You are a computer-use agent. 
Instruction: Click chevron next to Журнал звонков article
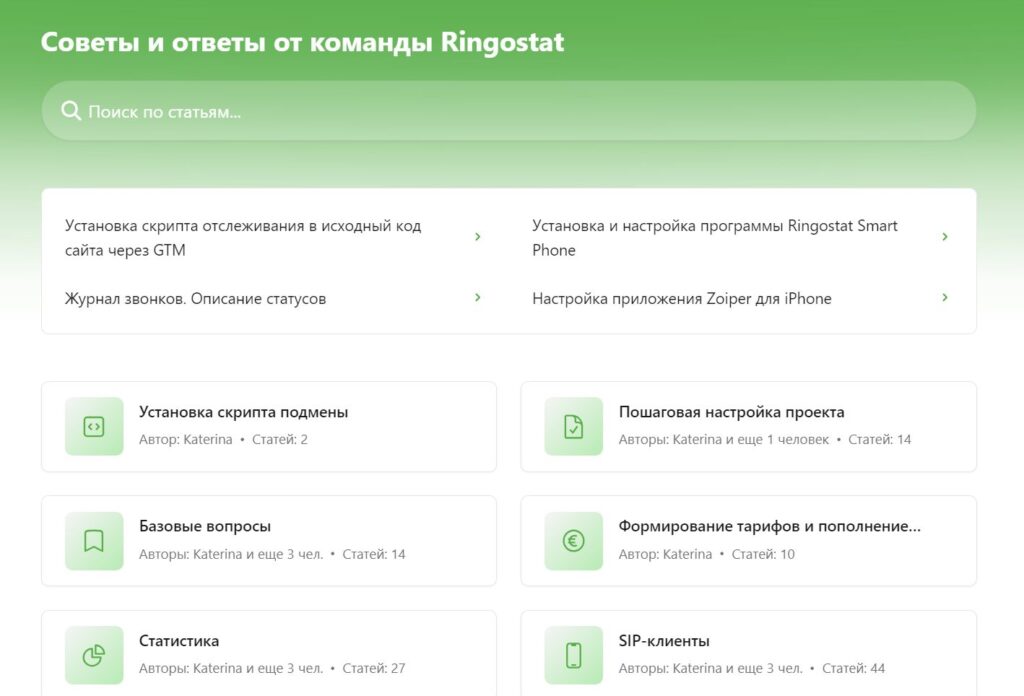pos(477,297)
